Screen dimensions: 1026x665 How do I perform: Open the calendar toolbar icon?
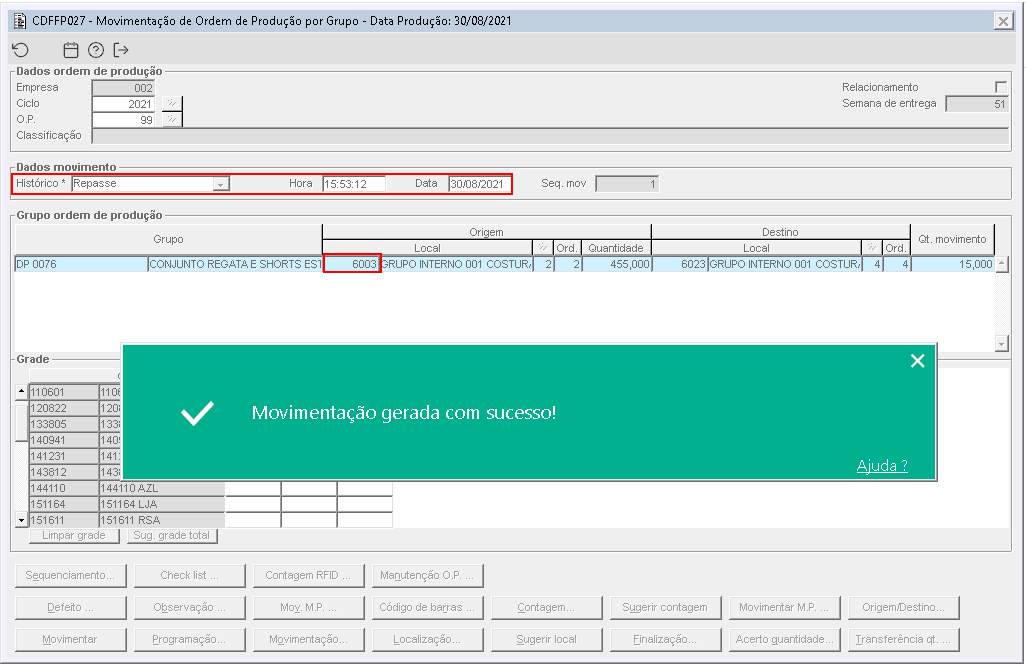click(x=71, y=50)
